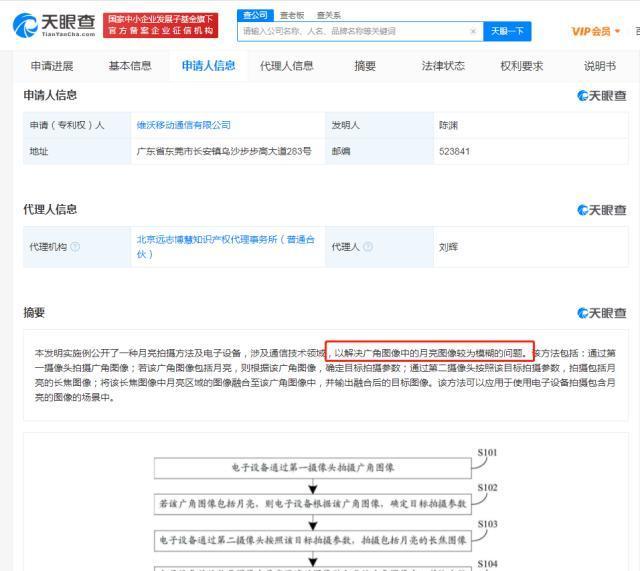Image resolution: width=640 pixels, height=571 pixels.
Task: Click the 发明人 label cell
Action: [379, 125]
